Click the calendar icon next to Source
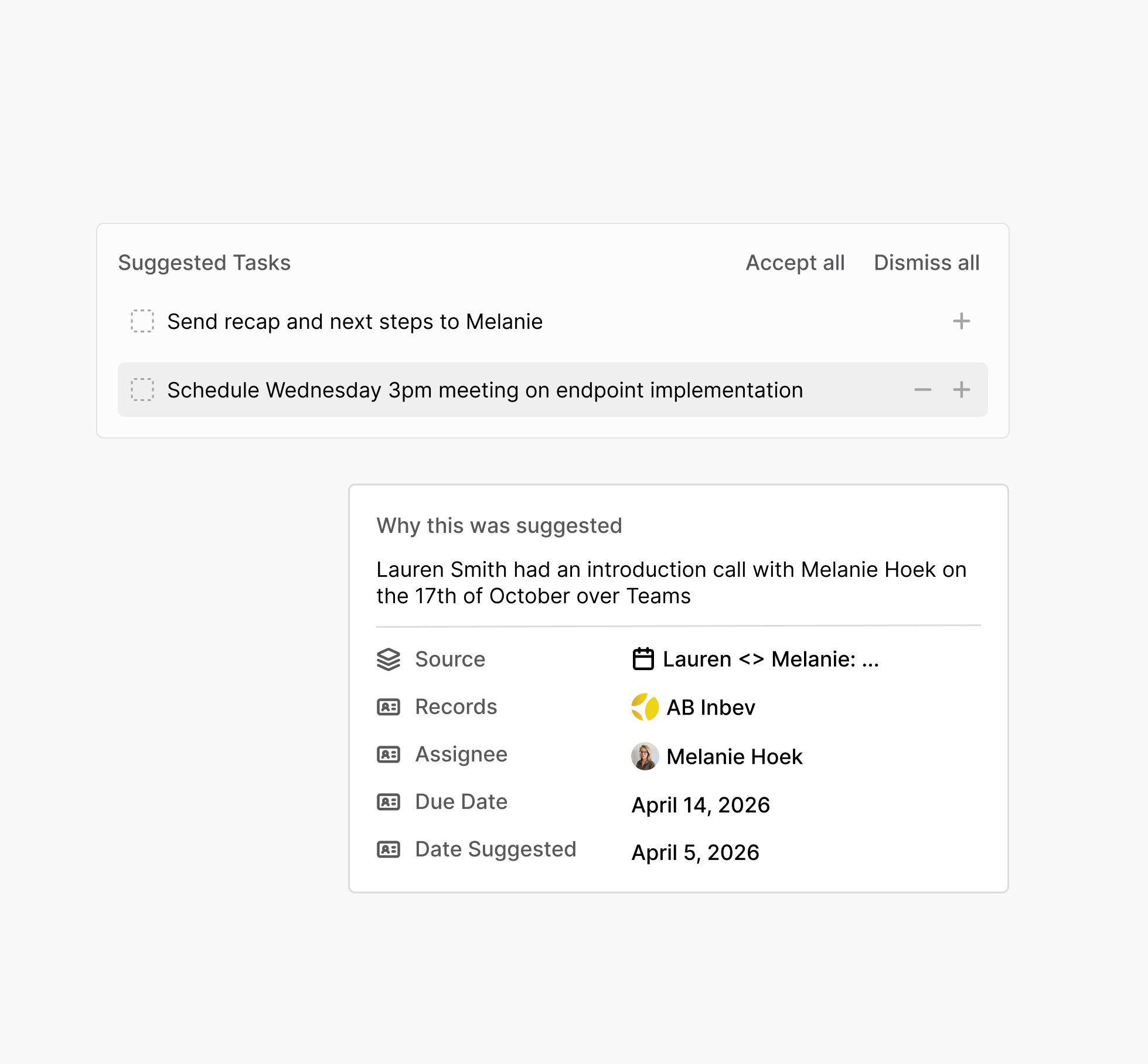 pyautogui.click(x=643, y=659)
